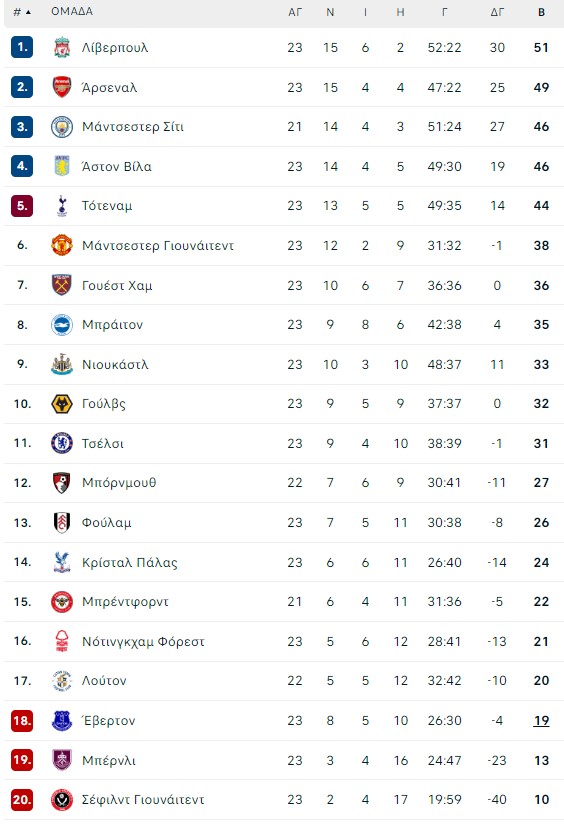Click the Chelsea club crest icon

(x=62, y=444)
